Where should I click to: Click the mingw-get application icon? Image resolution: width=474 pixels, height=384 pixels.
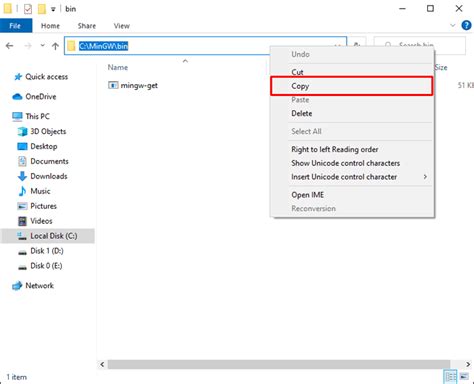click(113, 85)
